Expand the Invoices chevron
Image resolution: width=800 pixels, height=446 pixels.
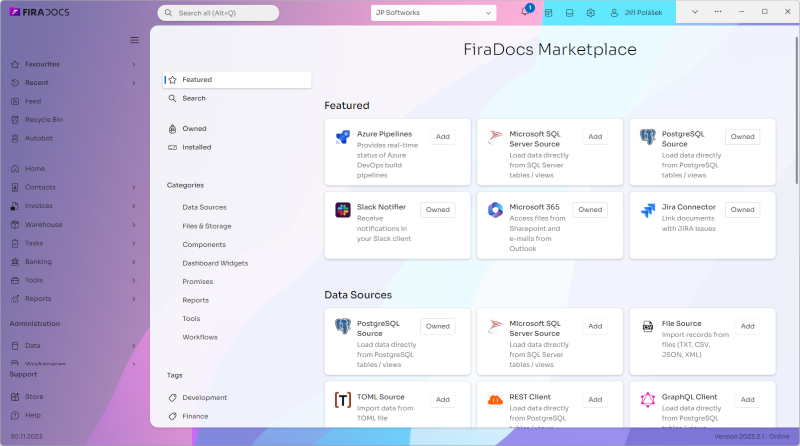[134, 206]
